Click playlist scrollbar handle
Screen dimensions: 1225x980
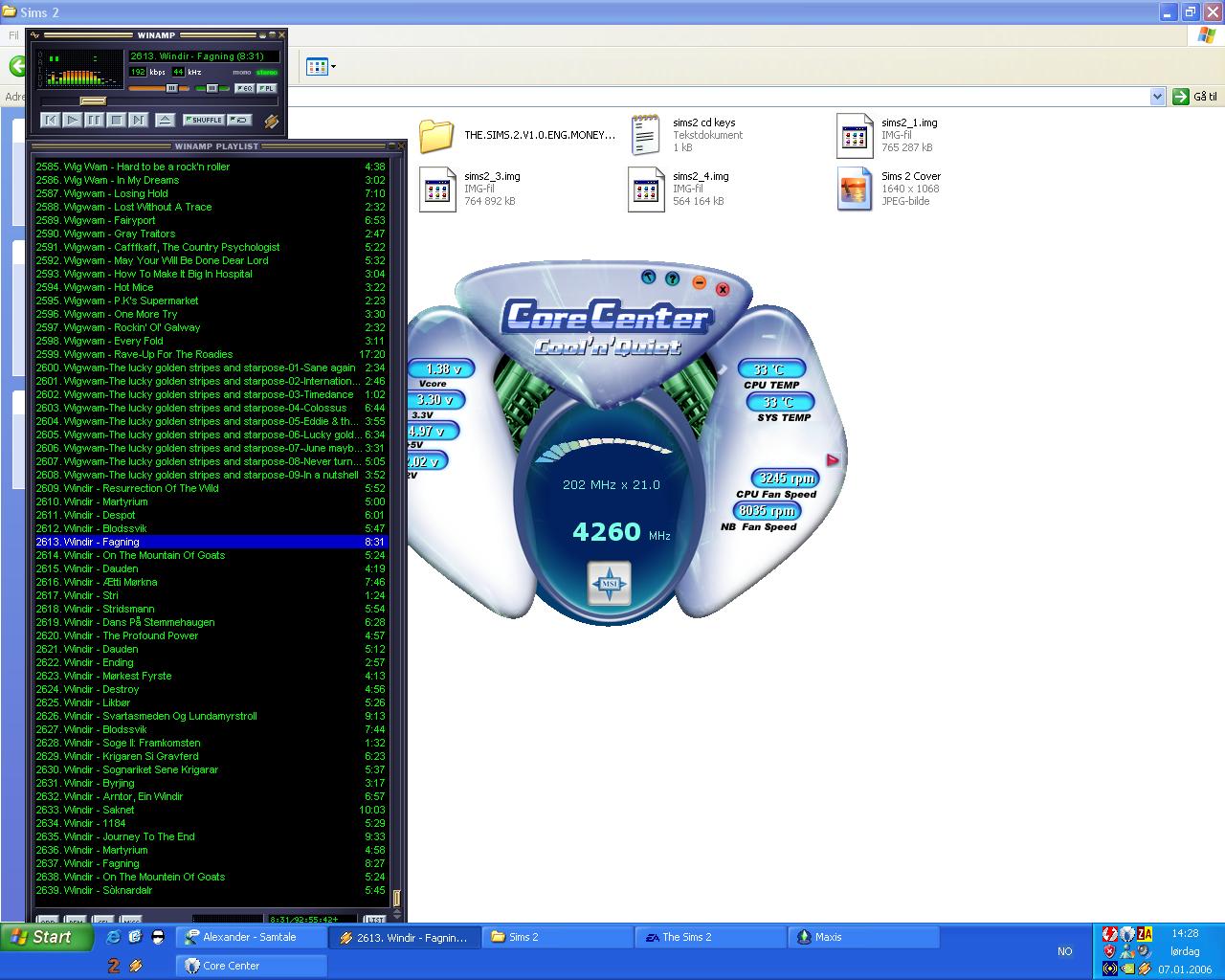[396, 901]
